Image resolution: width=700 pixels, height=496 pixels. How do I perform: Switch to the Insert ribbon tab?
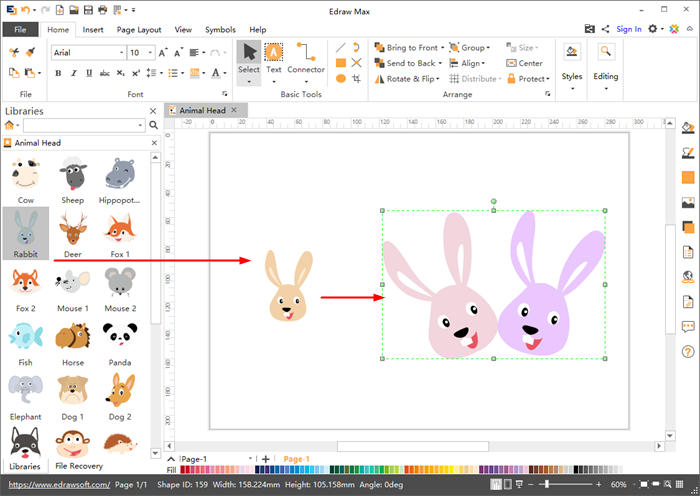pos(93,30)
